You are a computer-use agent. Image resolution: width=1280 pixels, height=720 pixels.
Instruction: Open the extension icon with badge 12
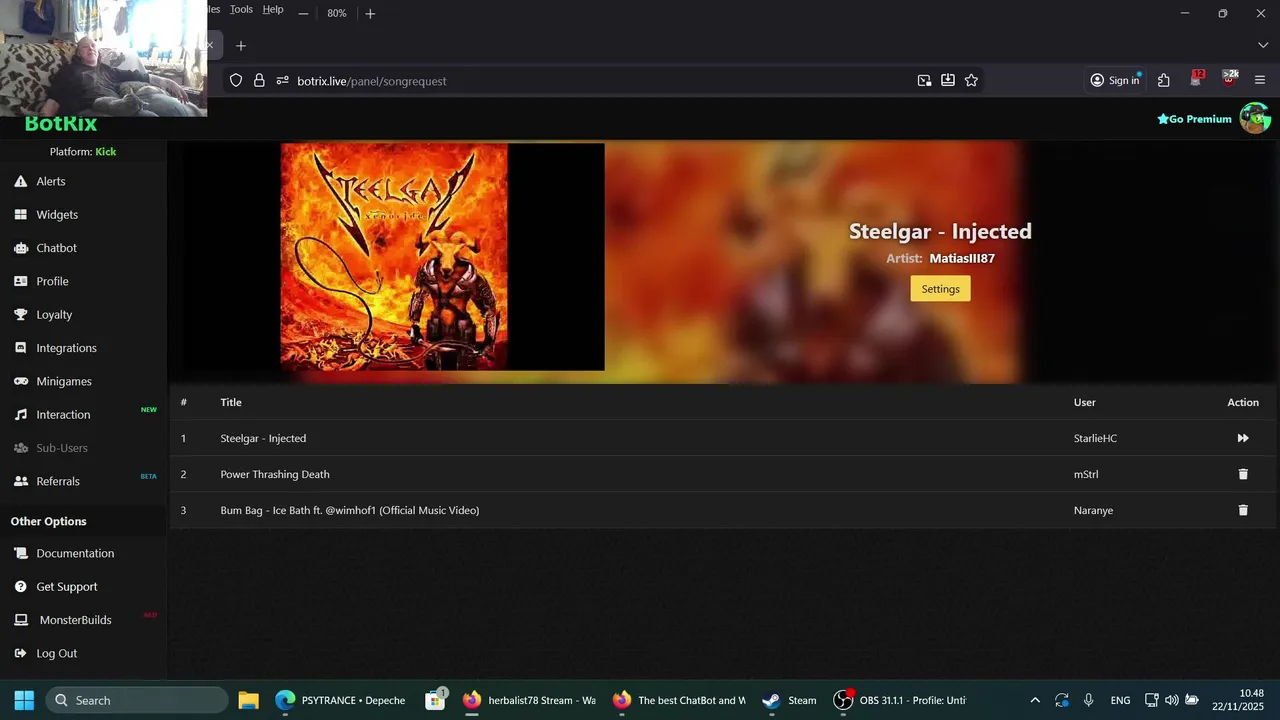click(1197, 79)
